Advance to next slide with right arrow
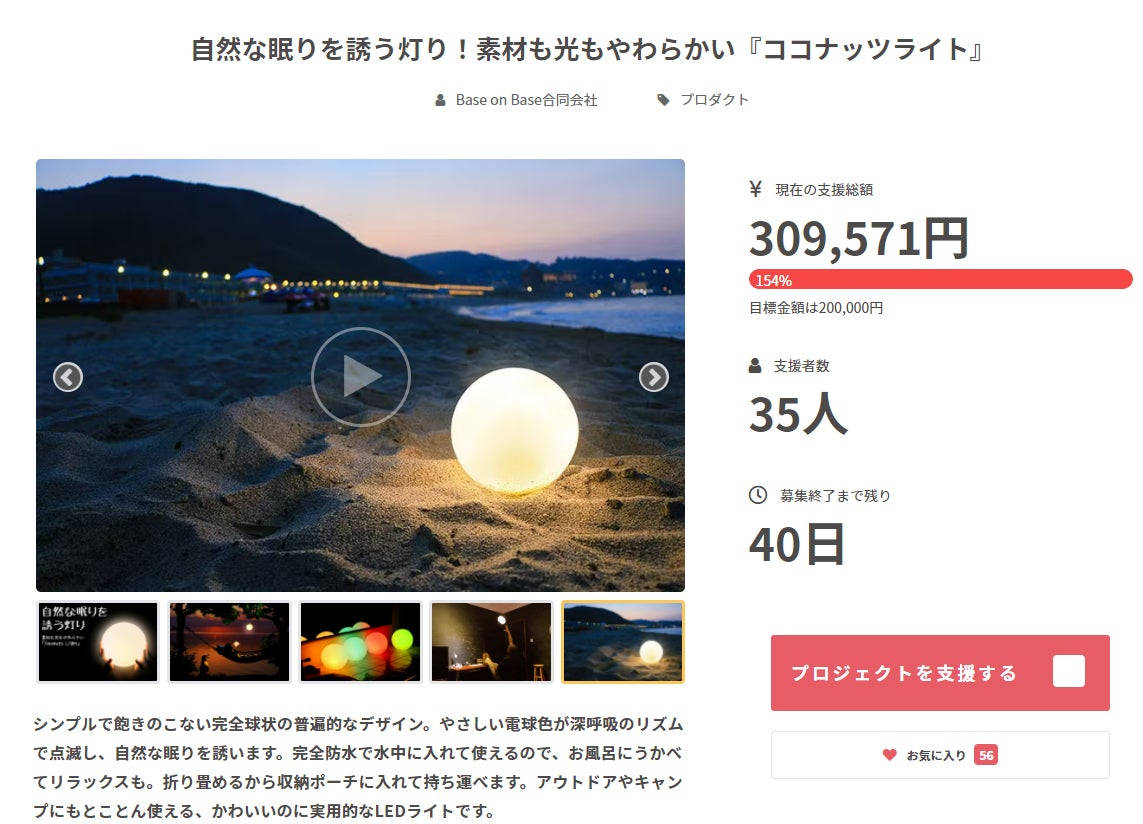Image resolution: width=1143 pixels, height=824 pixels. point(654,377)
